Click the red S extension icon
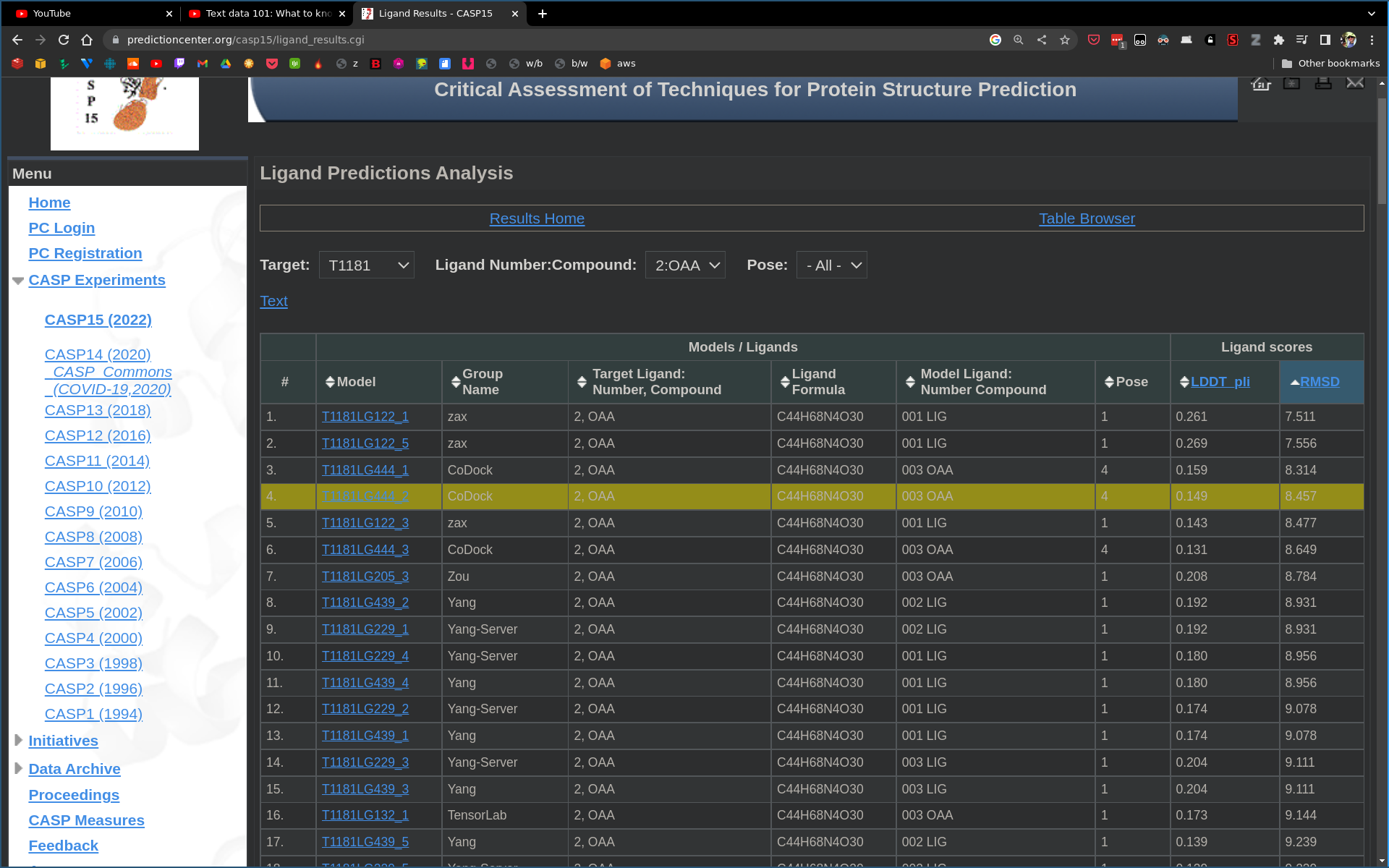Viewport: 1389px width, 868px height. tap(1233, 40)
